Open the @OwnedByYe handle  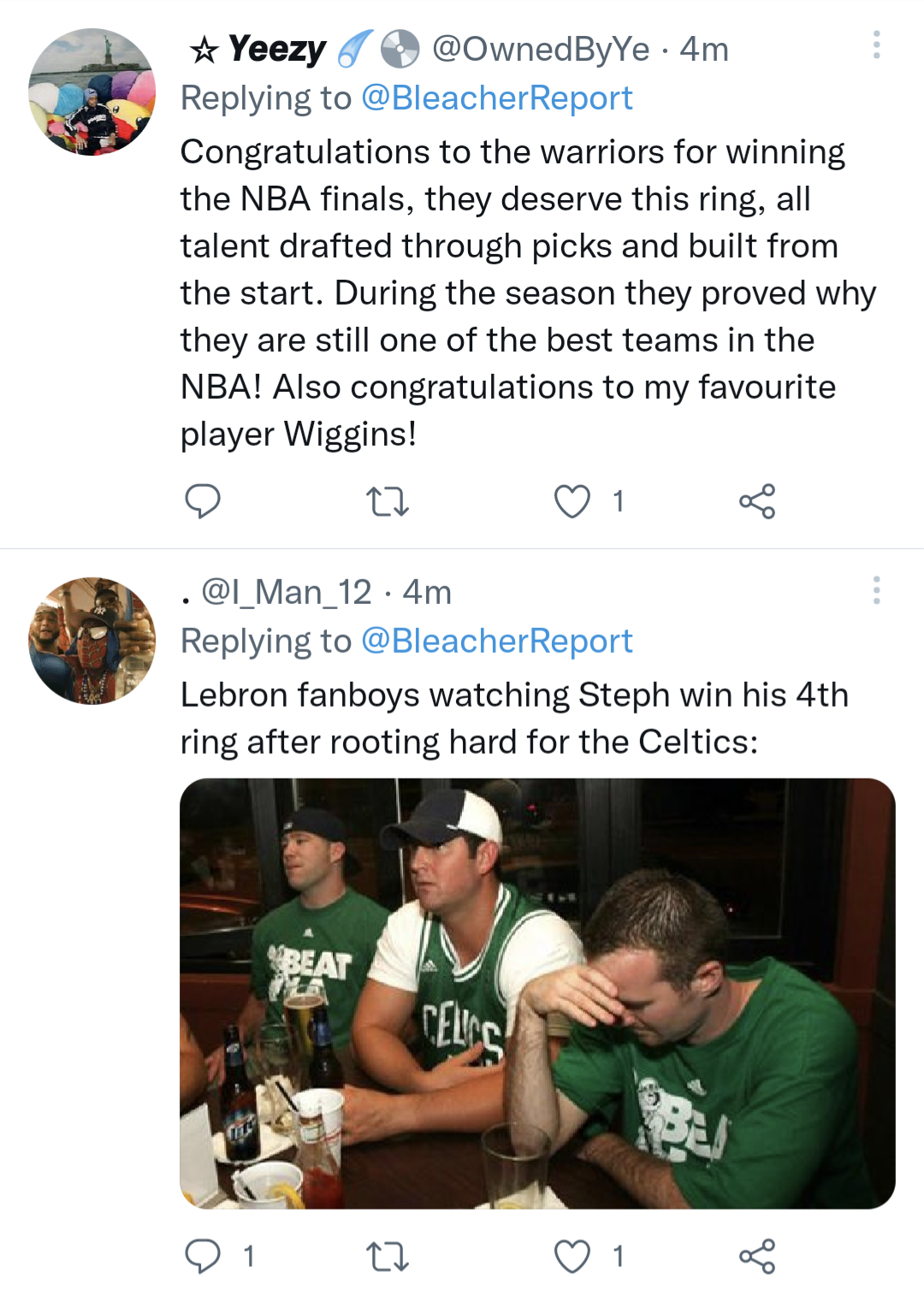tap(541, 50)
